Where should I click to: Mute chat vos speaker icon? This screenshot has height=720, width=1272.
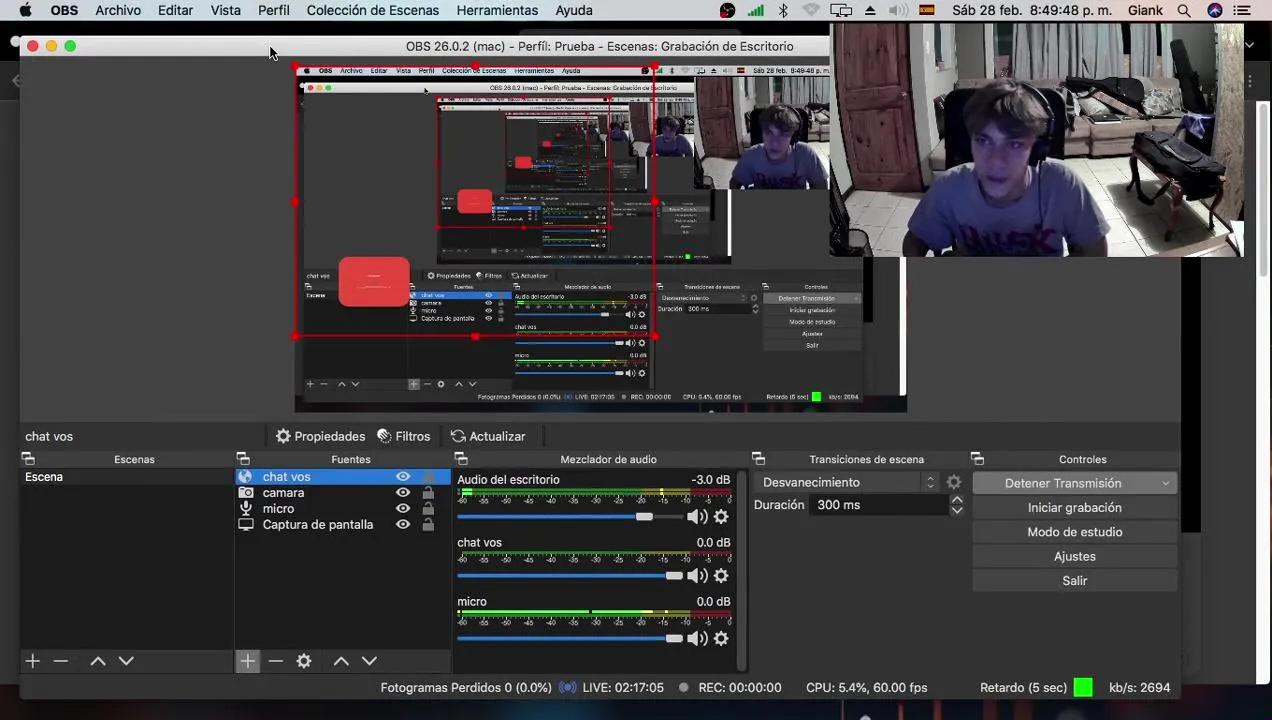[697, 576]
